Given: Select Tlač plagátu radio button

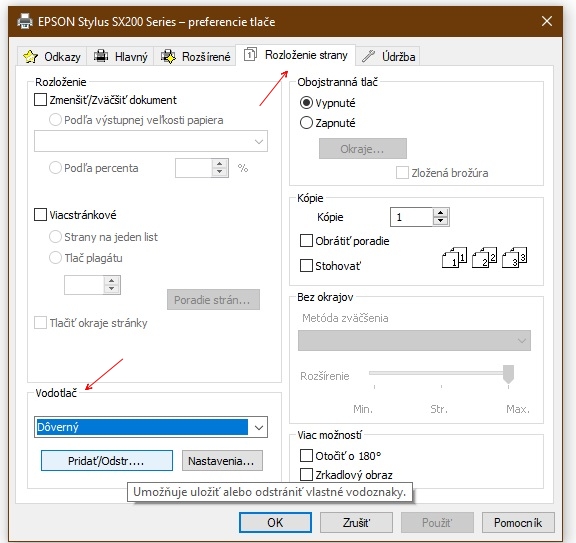Looking at the screenshot, I should 55,258.
